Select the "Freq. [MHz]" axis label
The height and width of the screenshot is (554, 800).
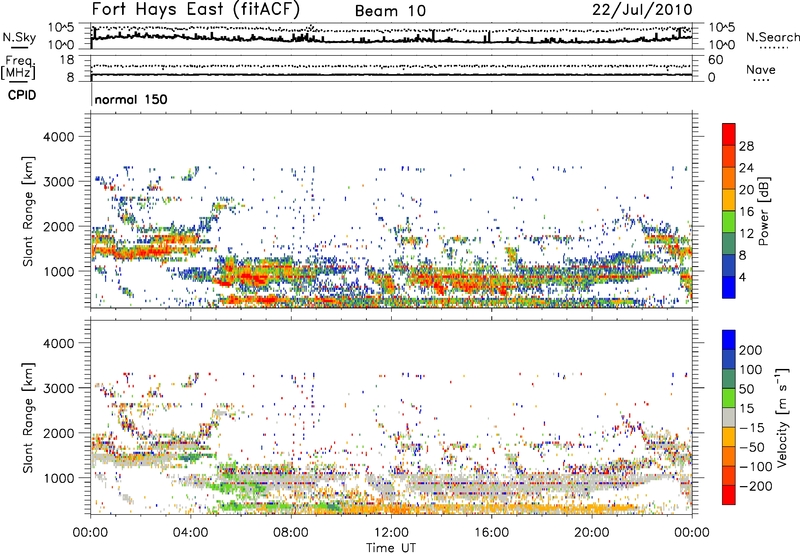18,67
